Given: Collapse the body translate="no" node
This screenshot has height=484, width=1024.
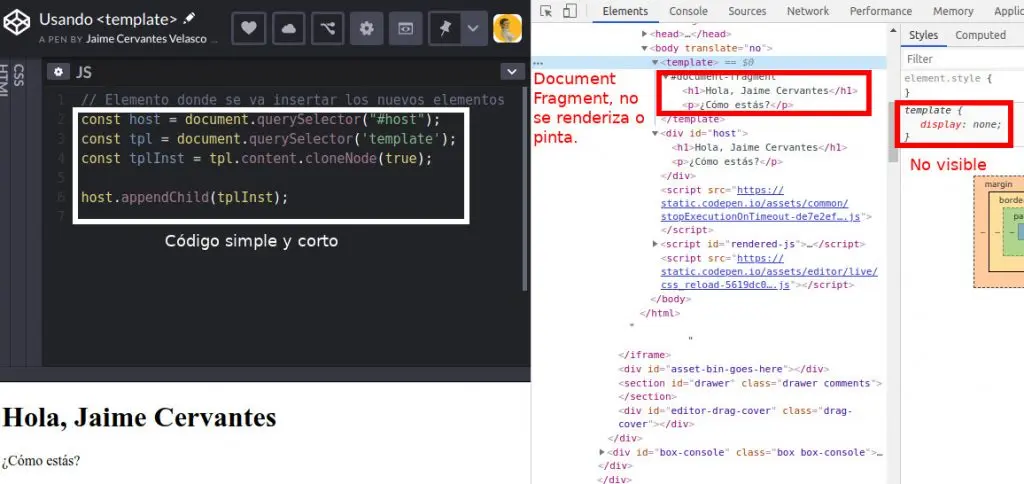Looking at the screenshot, I should (x=645, y=48).
